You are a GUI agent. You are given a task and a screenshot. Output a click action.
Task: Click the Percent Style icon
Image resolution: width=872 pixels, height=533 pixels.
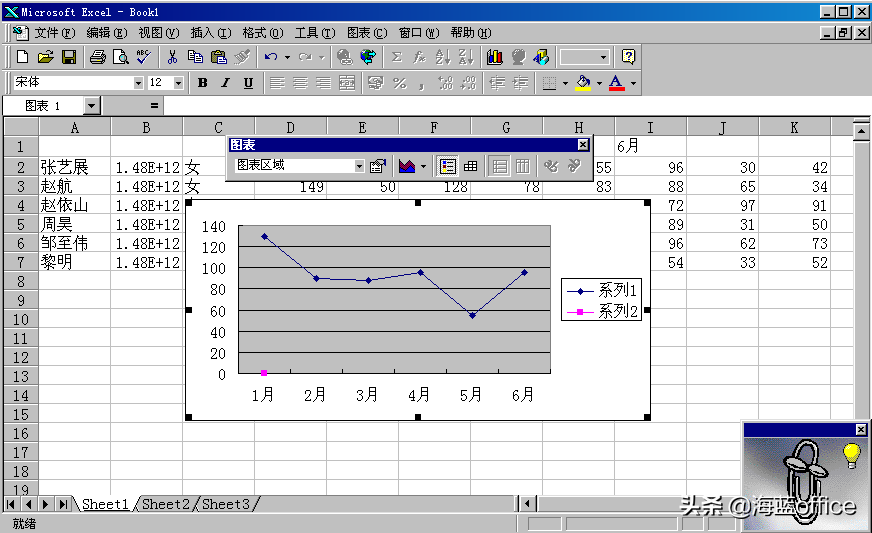click(x=399, y=83)
